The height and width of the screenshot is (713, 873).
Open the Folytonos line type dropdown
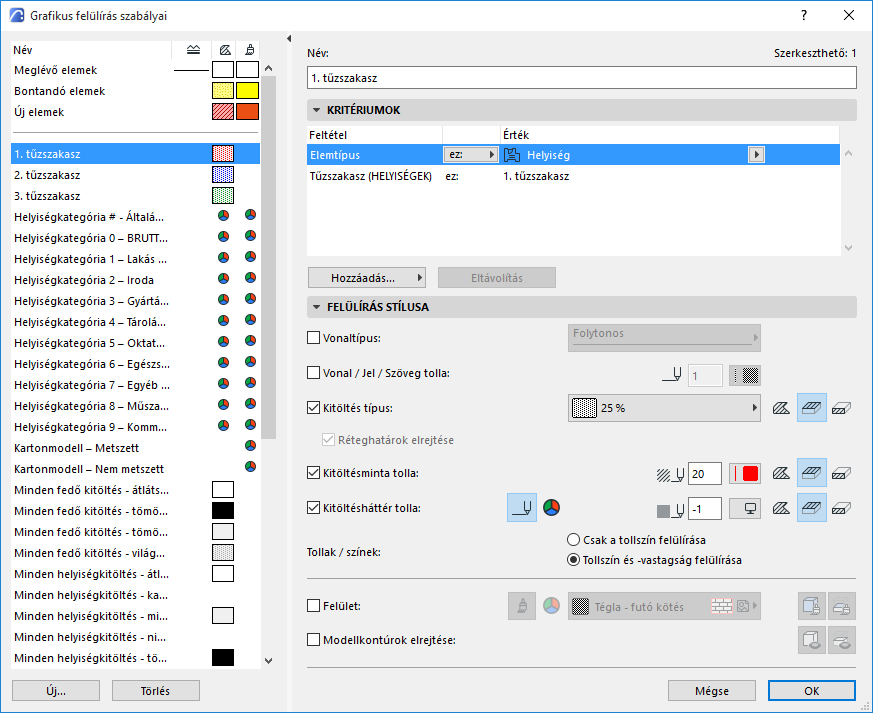[664, 337]
